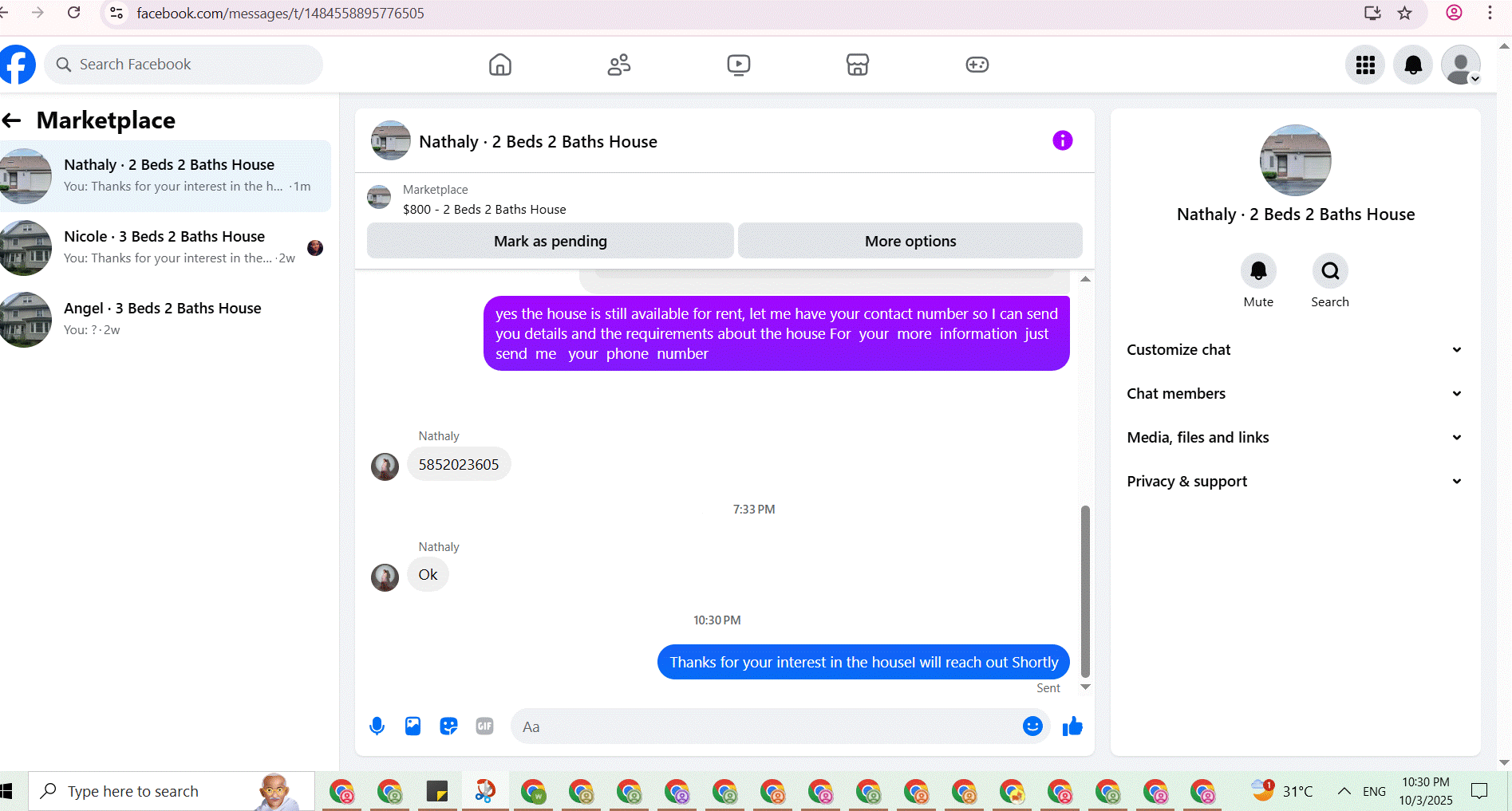Attach a photo or file
This screenshot has width=1512, height=811.
click(413, 726)
